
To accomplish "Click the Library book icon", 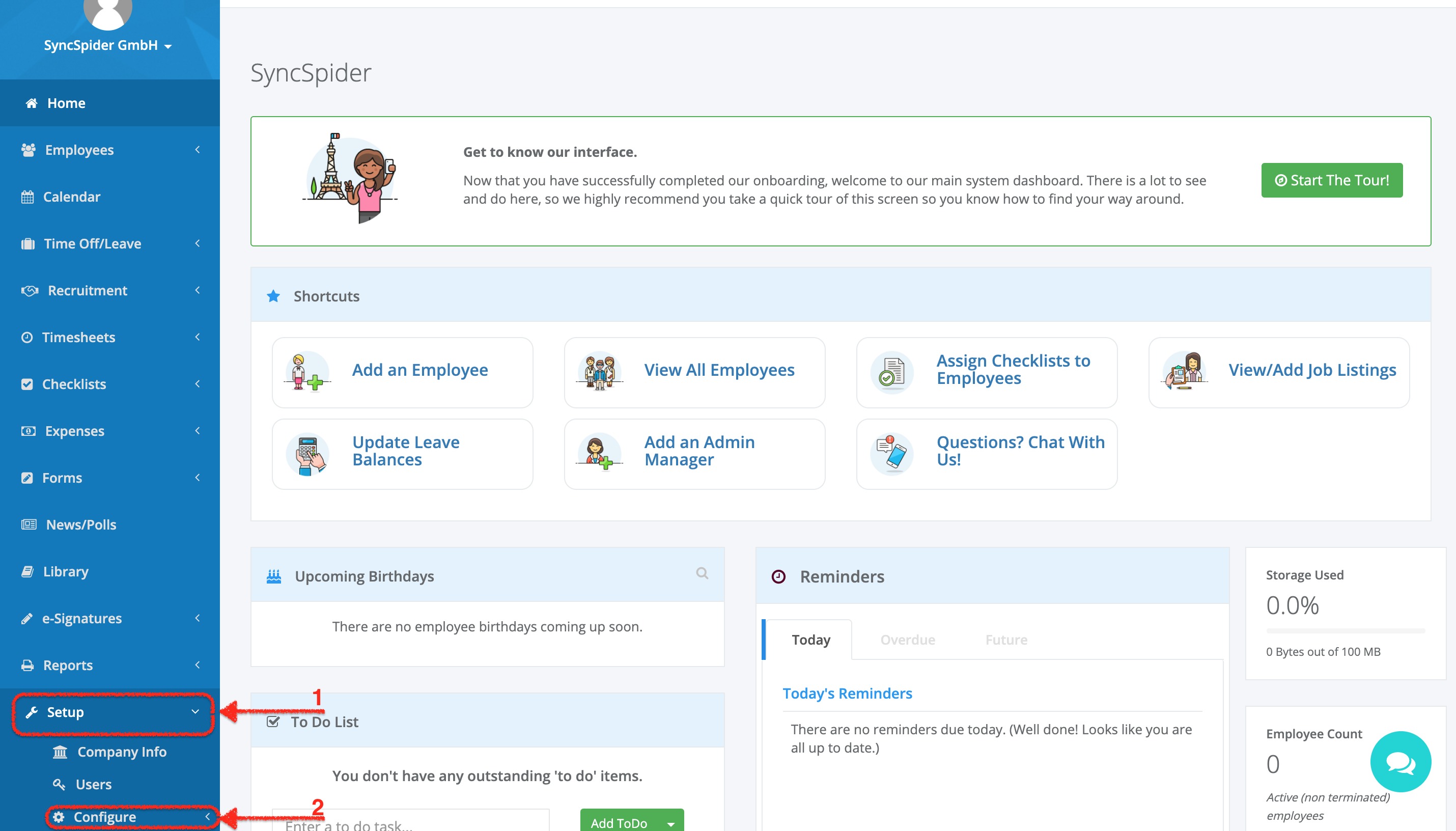I will pyautogui.click(x=27, y=571).
